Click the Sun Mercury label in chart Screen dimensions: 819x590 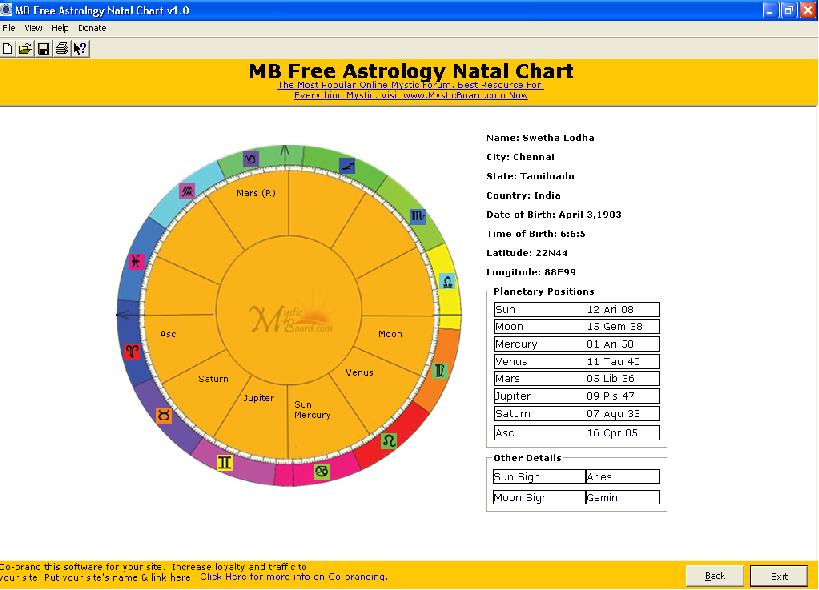point(312,410)
